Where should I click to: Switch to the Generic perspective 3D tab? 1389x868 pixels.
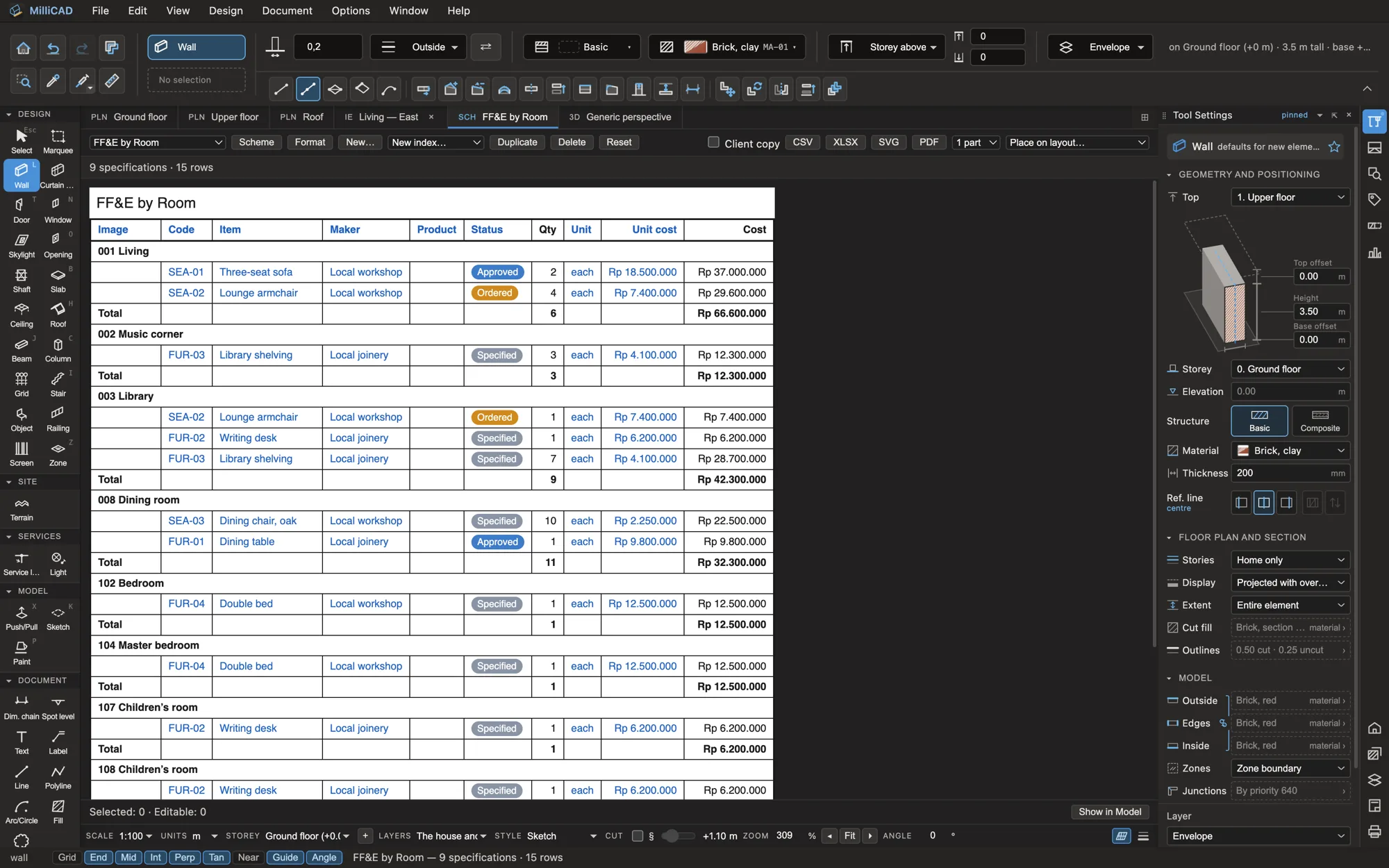(x=619, y=117)
